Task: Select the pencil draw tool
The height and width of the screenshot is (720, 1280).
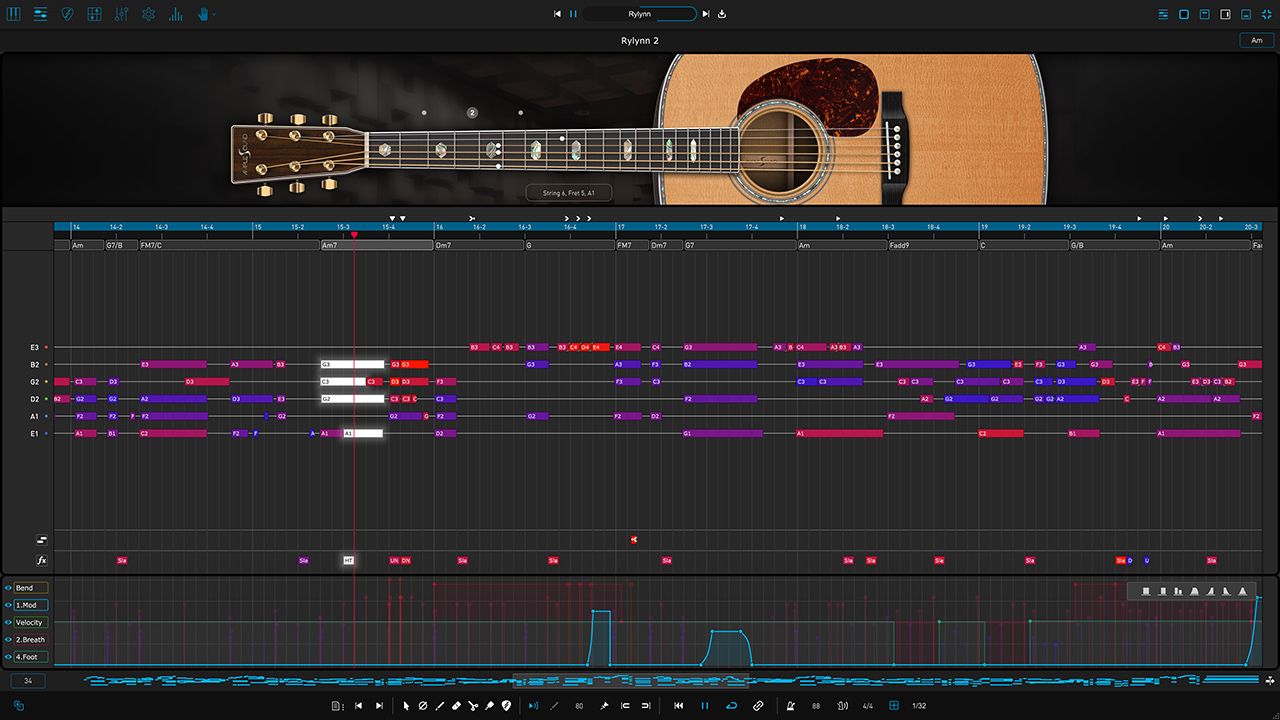Action: click(x=439, y=706)
